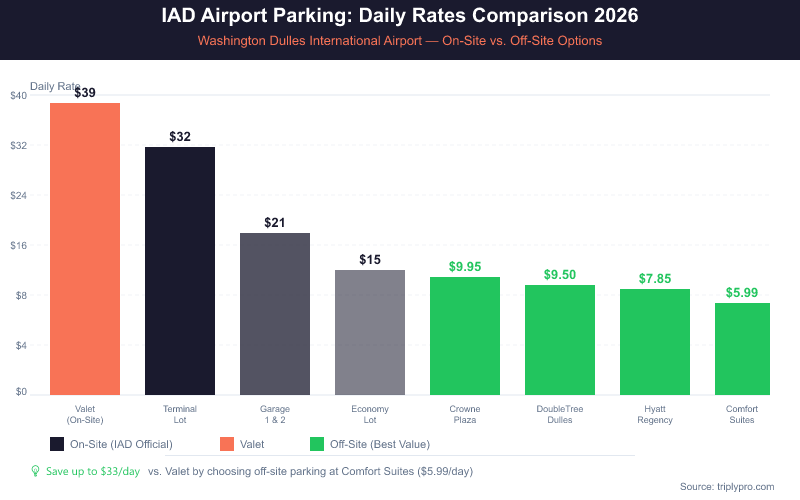Click the dark On-Site legend swatch
Image resolution: width=800 pixels, height=500 pixels.
(57, 444)
